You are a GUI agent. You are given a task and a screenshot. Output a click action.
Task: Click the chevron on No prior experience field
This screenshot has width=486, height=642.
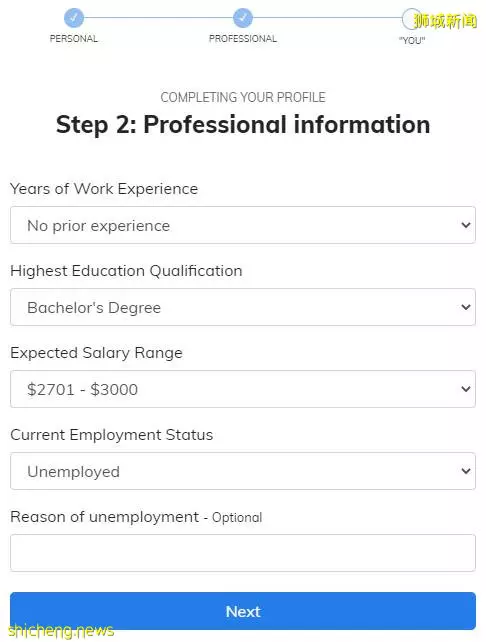click(x=466, y=225)
